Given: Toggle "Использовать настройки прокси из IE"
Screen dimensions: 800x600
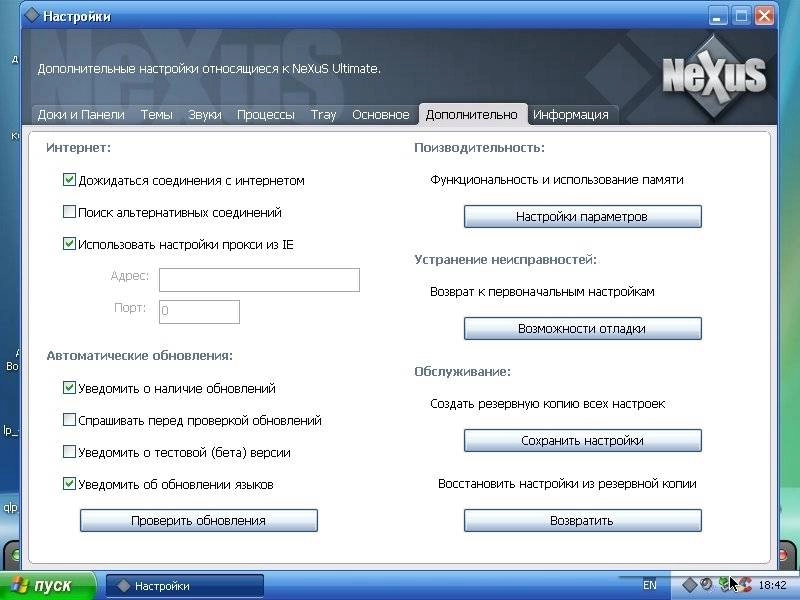Looking at the screenshot, I should [69, 244].
